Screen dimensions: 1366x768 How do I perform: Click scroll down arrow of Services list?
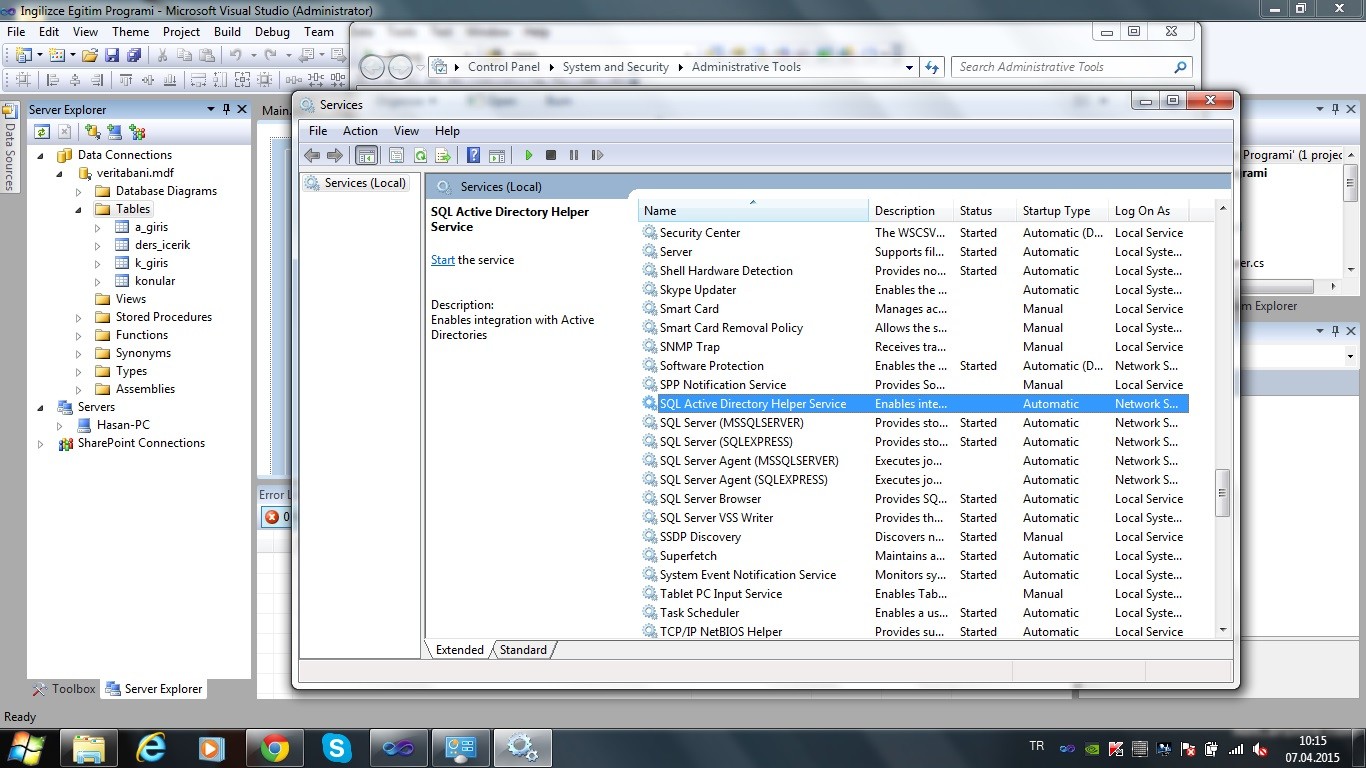[1222, 631]
